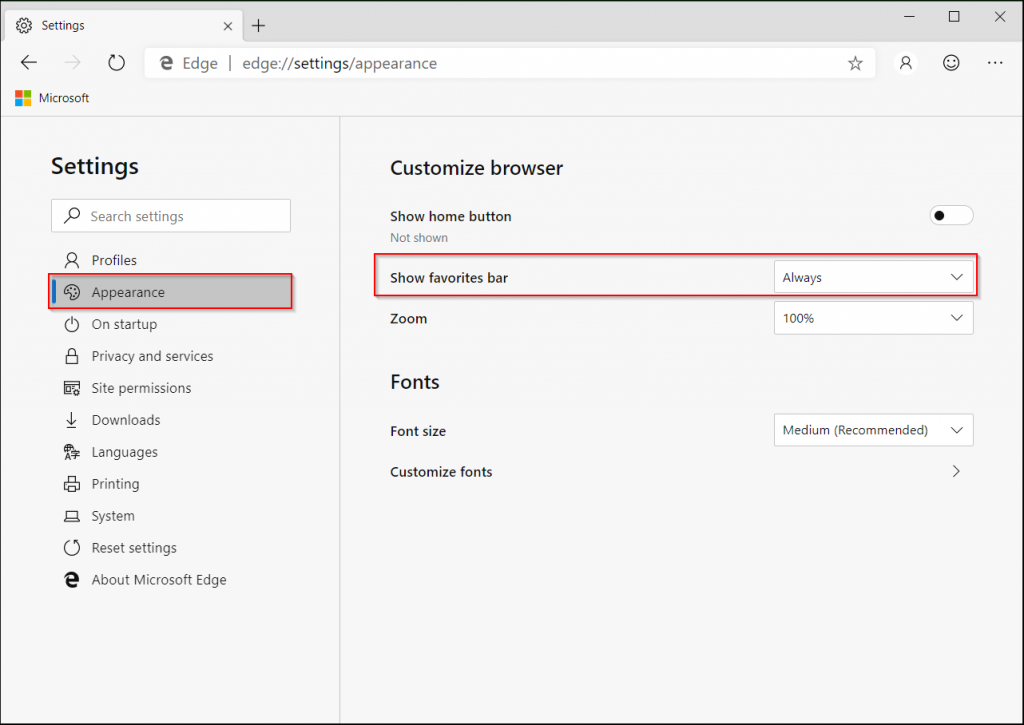Enable the Show home button toggle
1024x725 pixels.
tap(950, 215)
